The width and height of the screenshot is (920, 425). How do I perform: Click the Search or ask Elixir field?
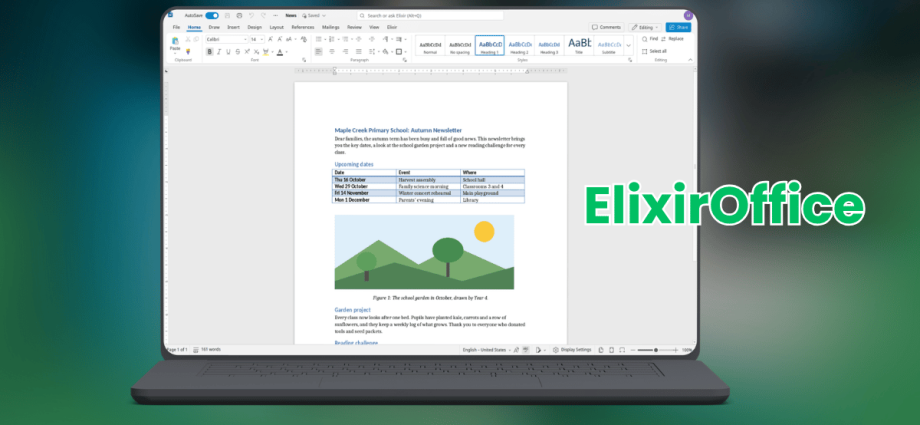pos(431,15)
